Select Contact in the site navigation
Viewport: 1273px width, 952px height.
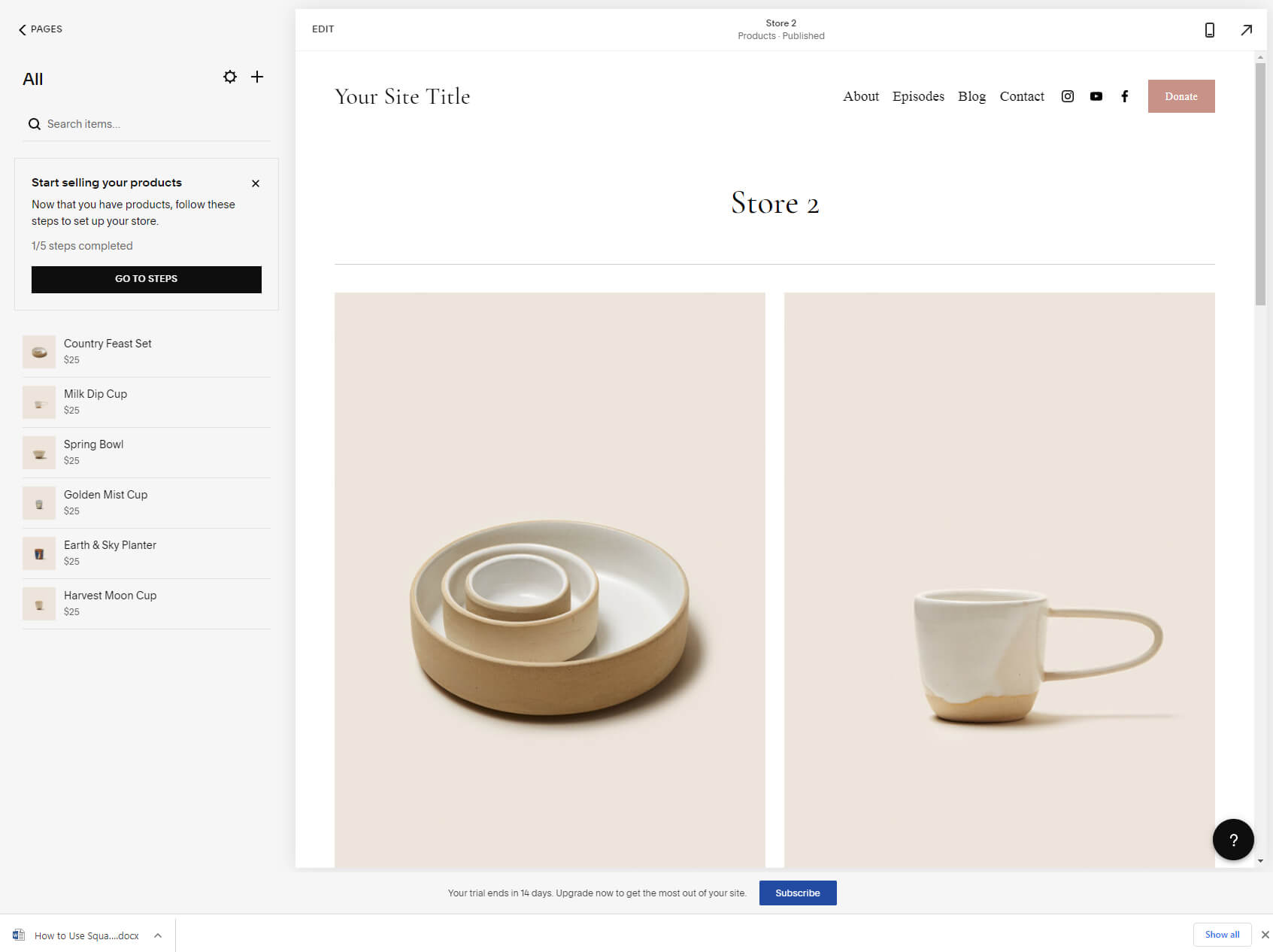1022,96
